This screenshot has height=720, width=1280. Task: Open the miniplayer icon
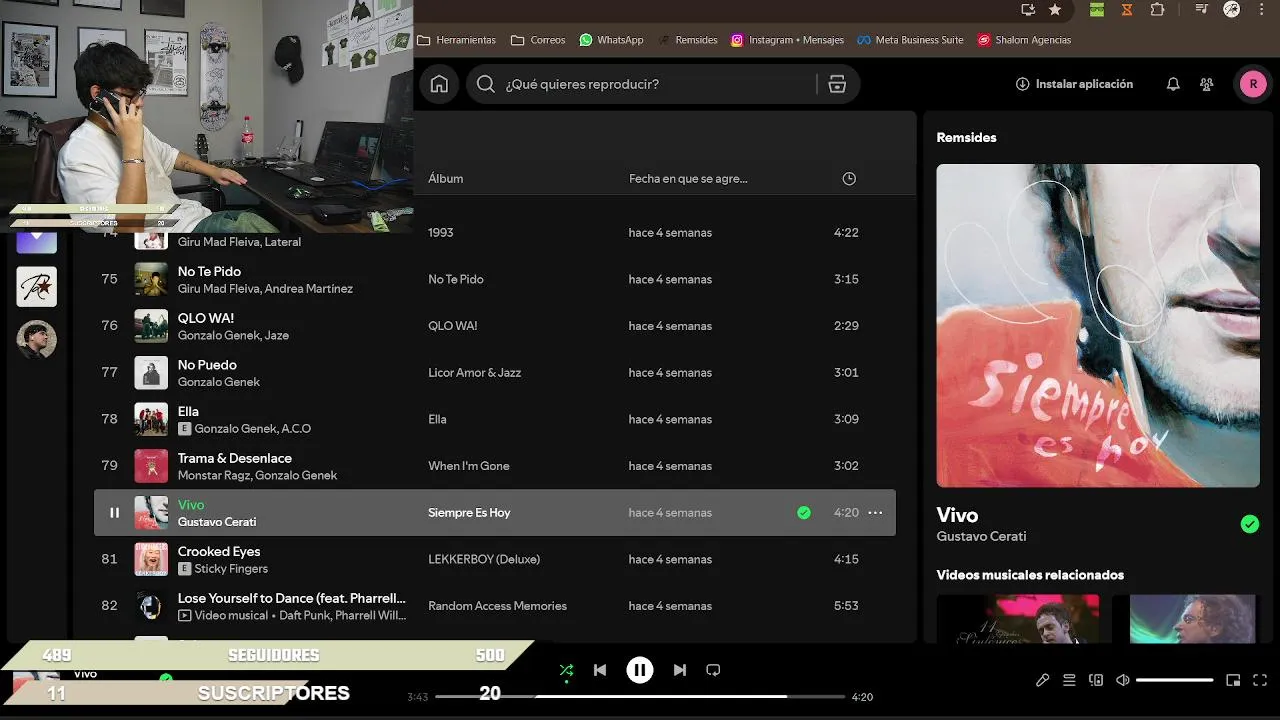tap(1233, 680)
